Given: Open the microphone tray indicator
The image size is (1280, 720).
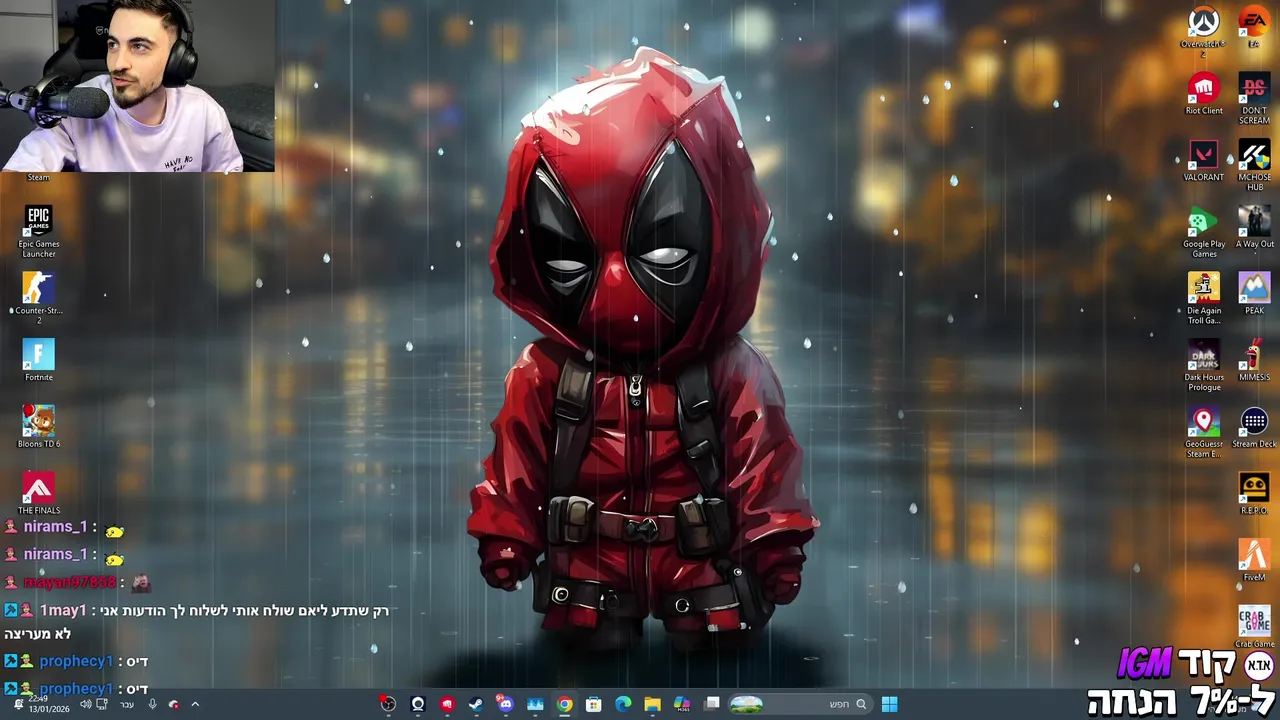Looking at the screenshot, I should click(x=152, y=704).
